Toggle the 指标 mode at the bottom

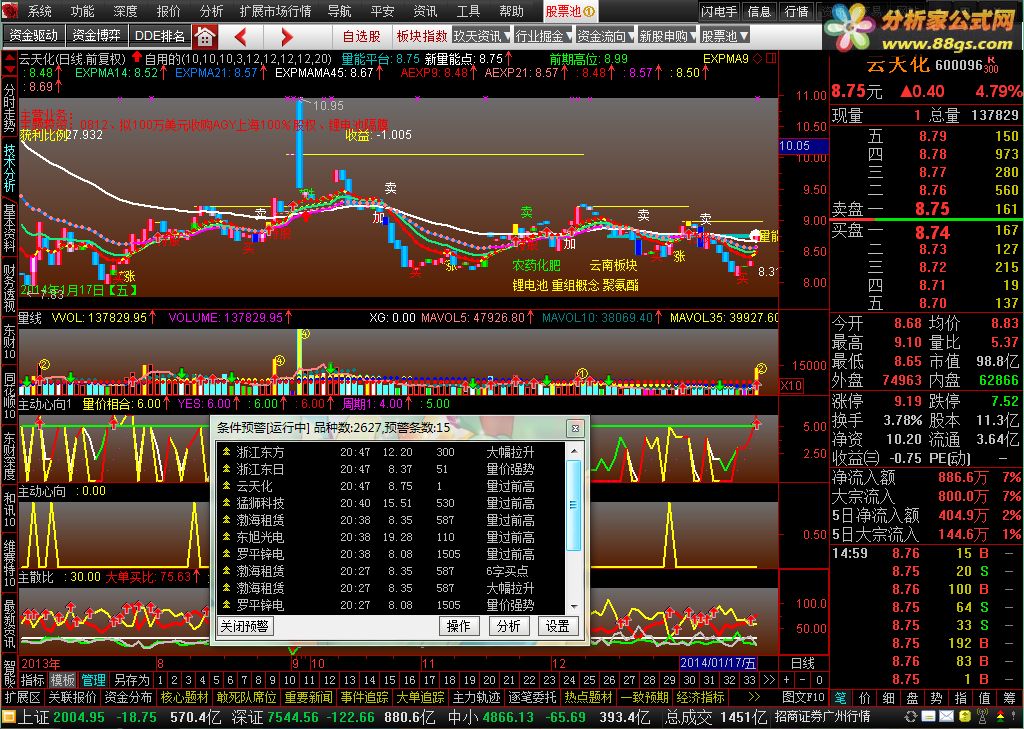(32, 680)
